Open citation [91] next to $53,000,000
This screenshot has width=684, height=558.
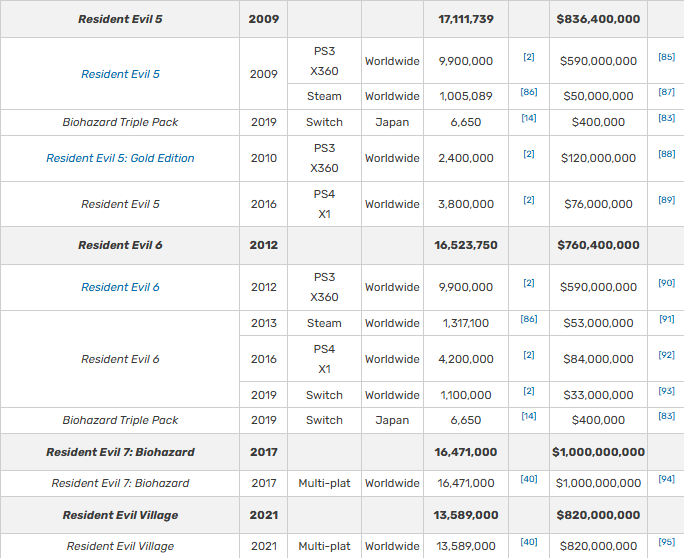click(x=666, y=319)
